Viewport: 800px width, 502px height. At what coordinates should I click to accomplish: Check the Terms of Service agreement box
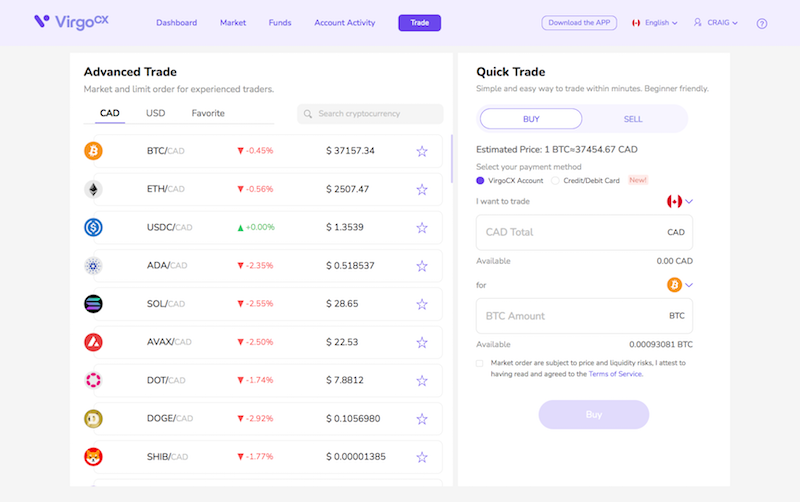[480, 363]
